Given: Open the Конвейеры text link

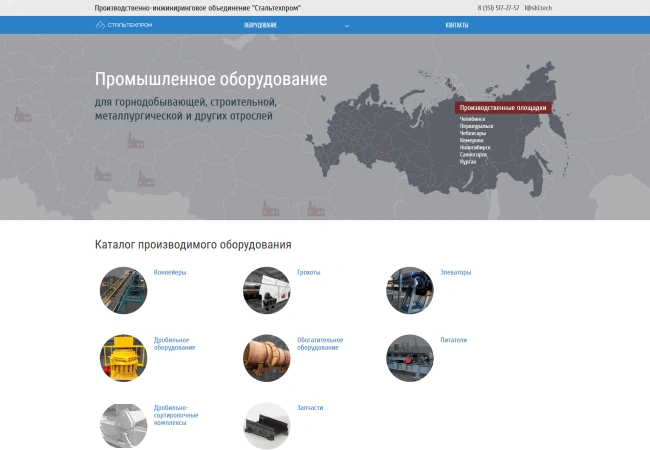Looking at the screenshot, I should pos(170,272).
